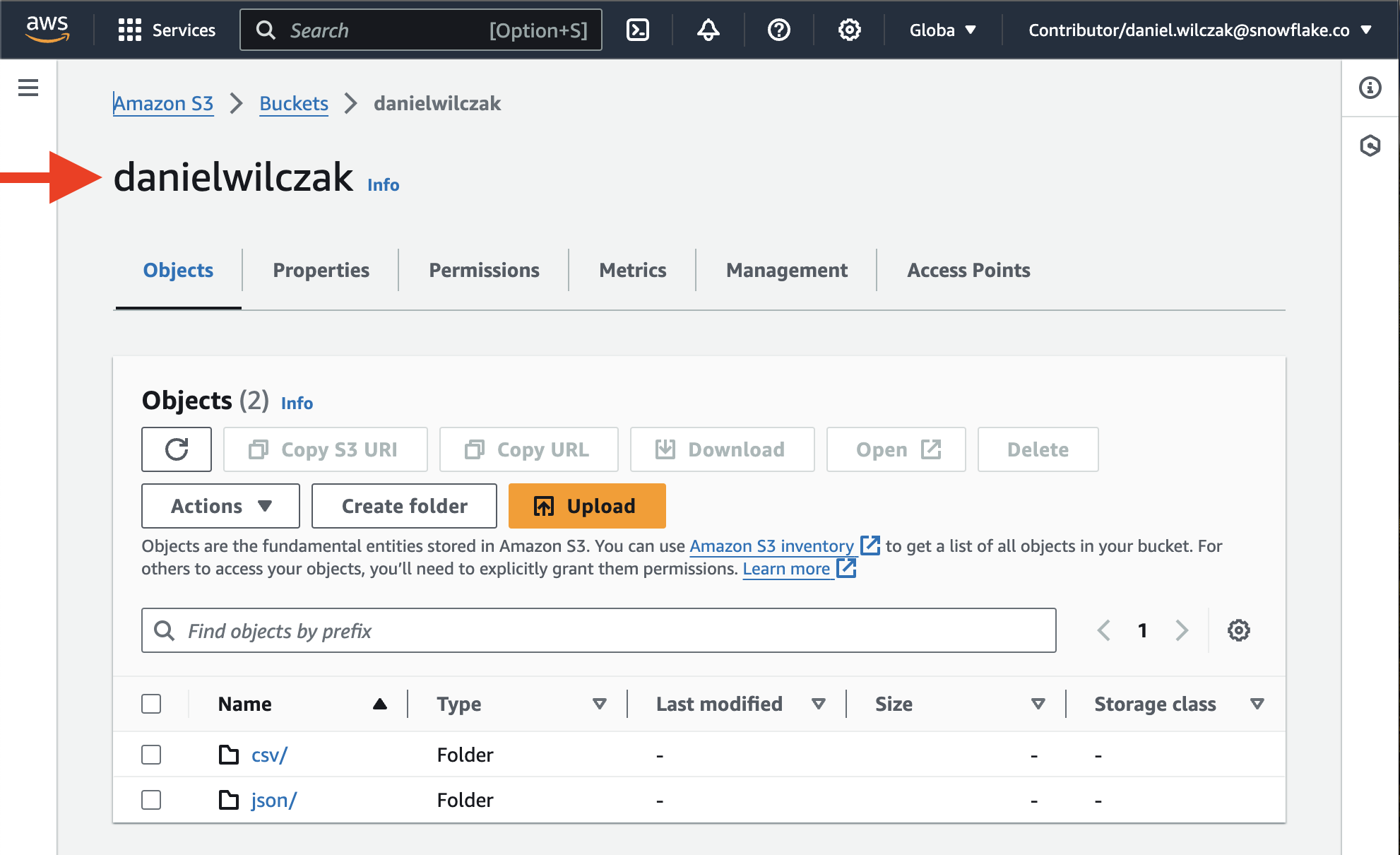Click the notifications bell icon
Screen dimensions: 1400x855
(x=708, y=30)
